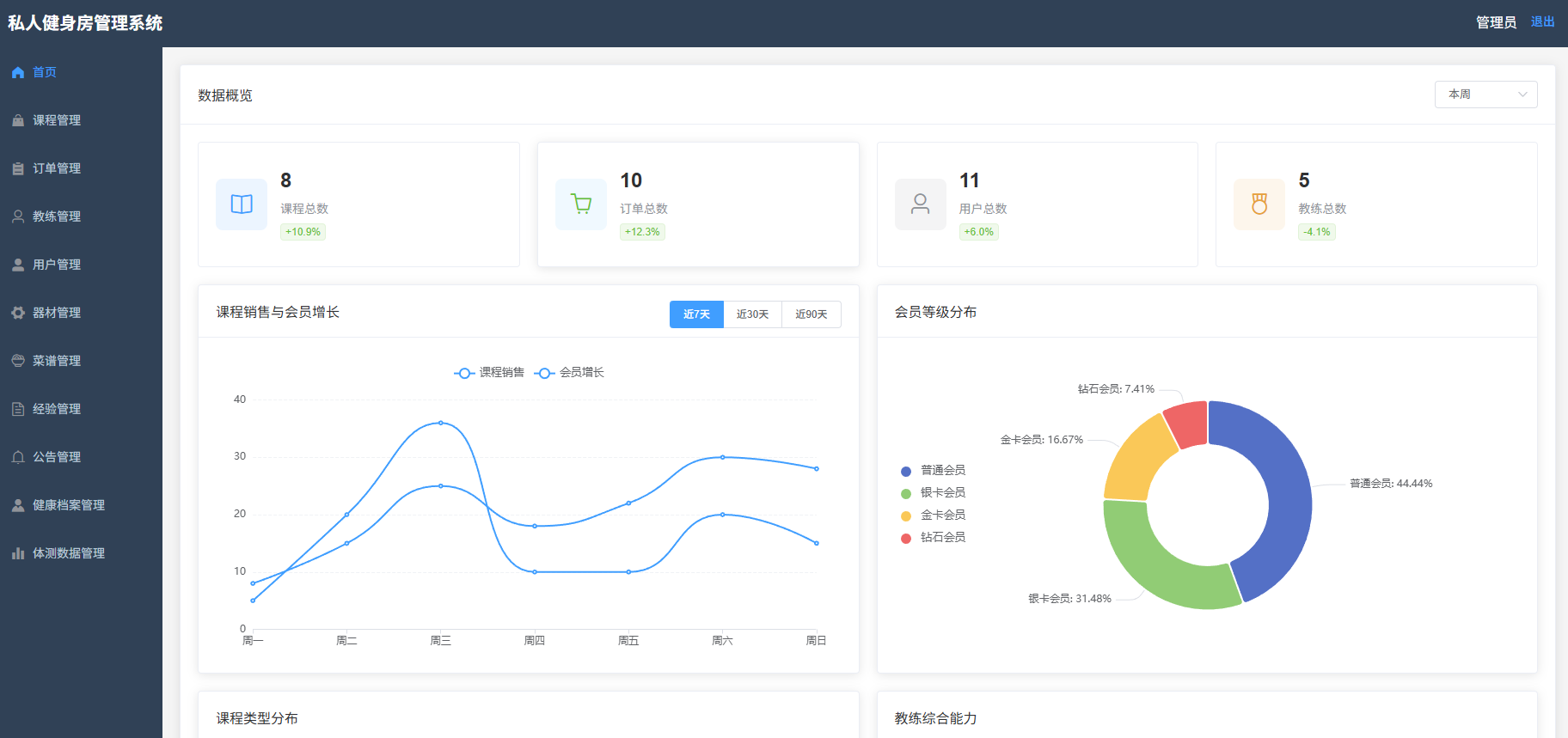Click the bag icon beside 课程管理
This screenshot has height=738, width=1568.
click(18, 121)
